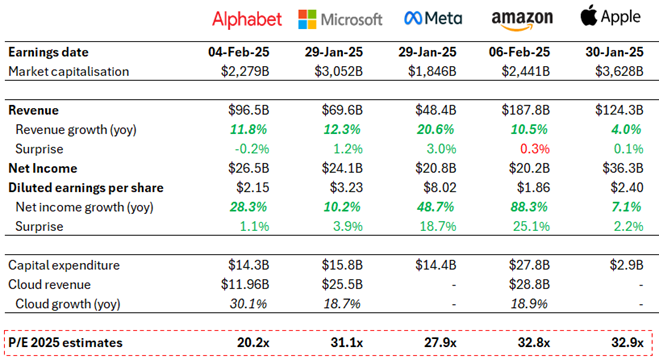Image resolution: width=659 pixels, height=364 pixels.
Task: Click Microsoft's cloud growth 18.7%
Action: point(342,304)
